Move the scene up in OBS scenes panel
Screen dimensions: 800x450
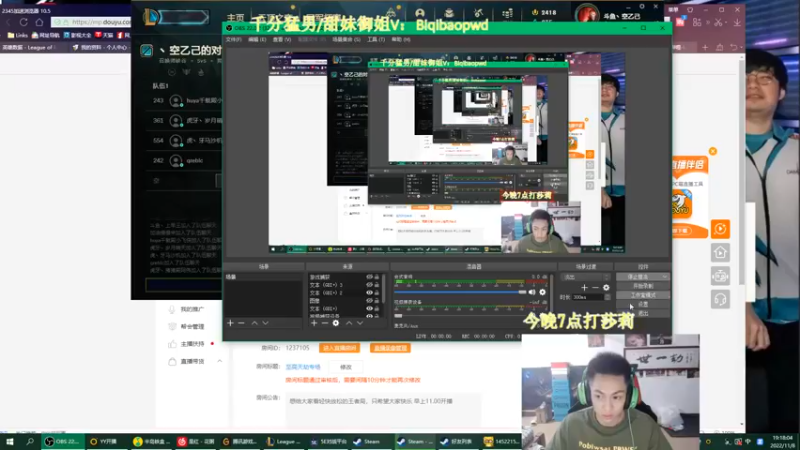(254, 323)
